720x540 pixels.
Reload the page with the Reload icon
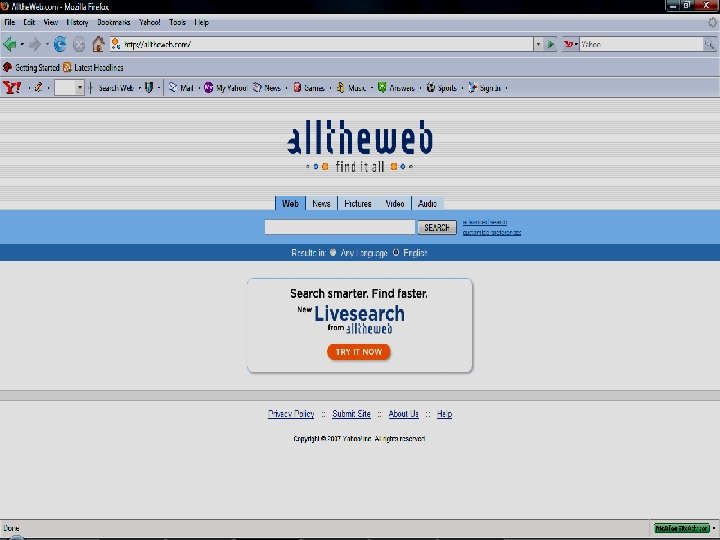pyautogui.click(x=60, y=45)
